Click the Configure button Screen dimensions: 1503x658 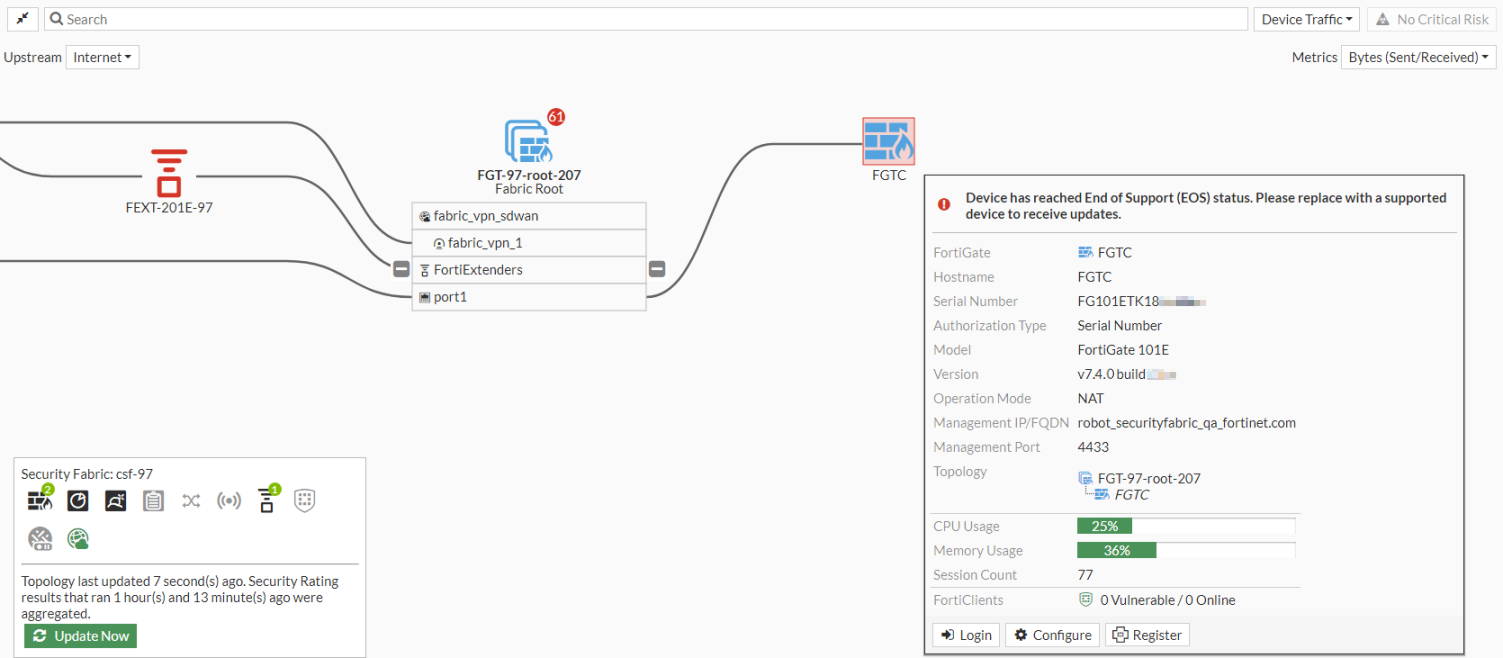[1052, 635]
